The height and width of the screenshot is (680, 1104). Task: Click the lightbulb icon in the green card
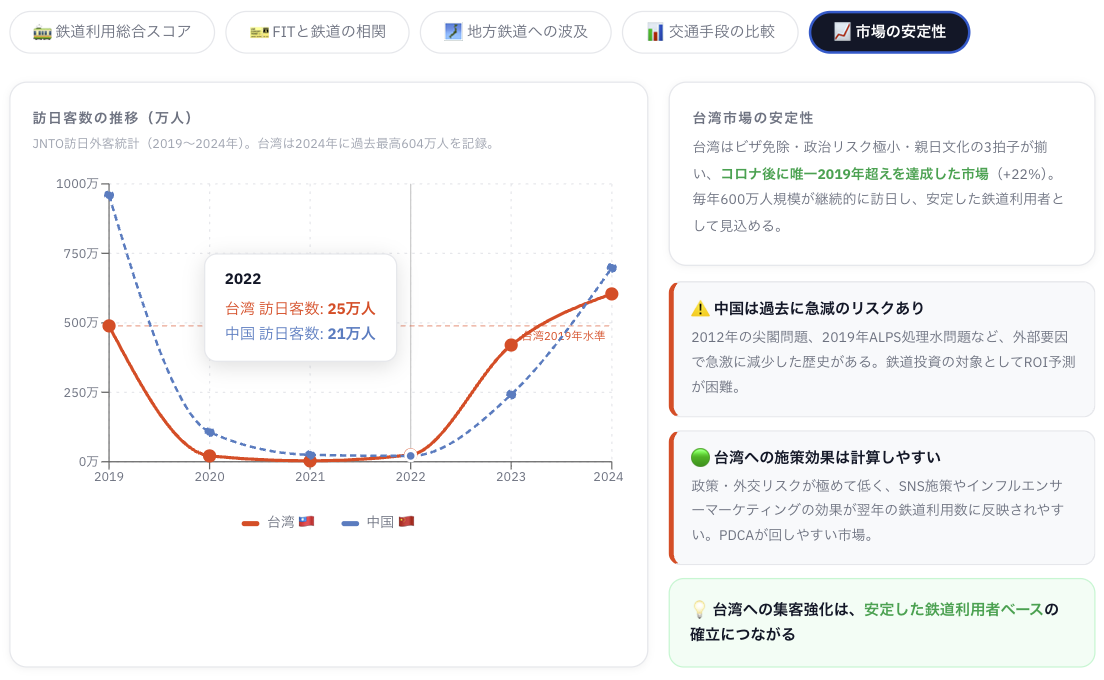(x=699, y=609)
